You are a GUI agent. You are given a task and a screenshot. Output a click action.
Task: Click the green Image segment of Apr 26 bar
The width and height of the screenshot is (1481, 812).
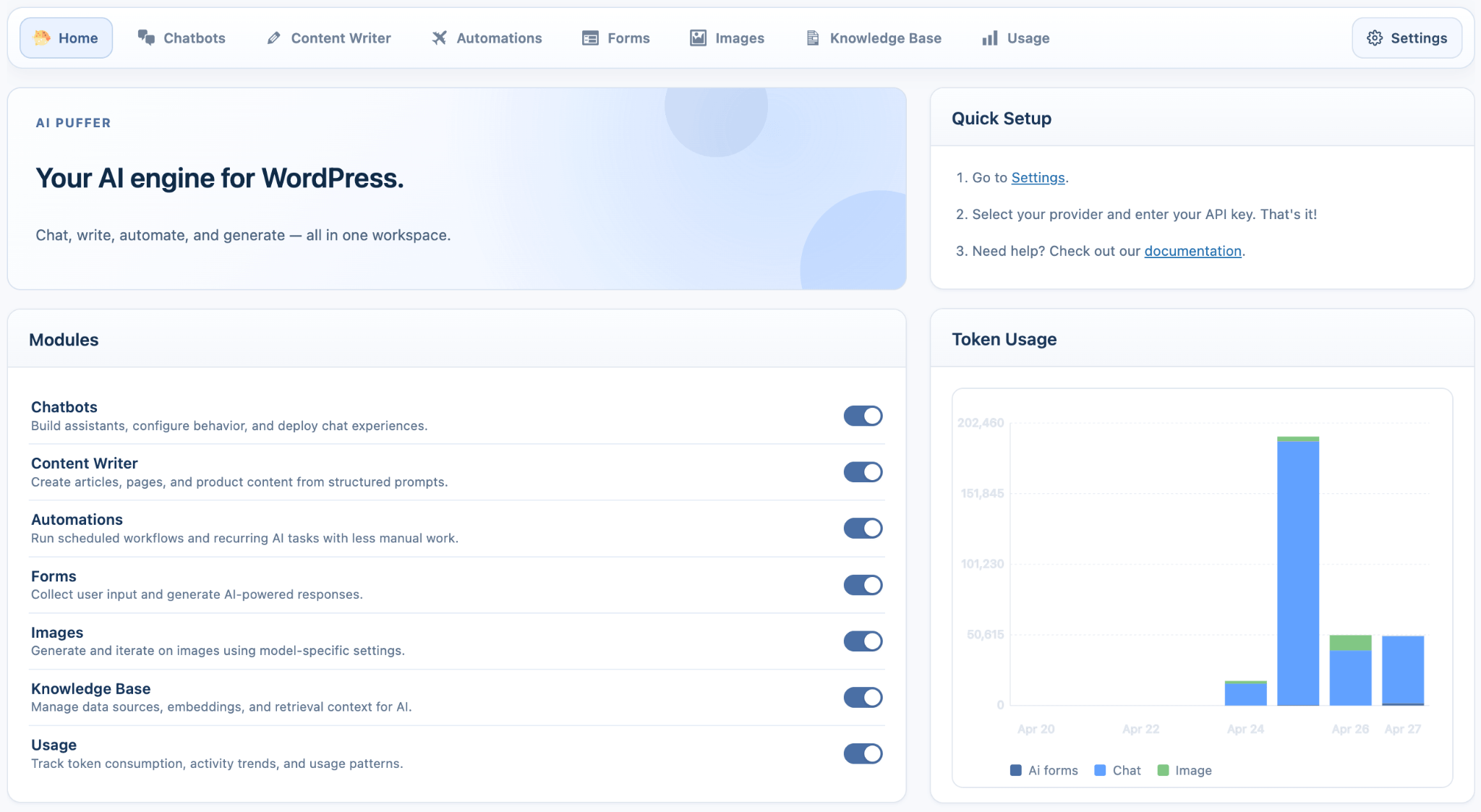pos(1350,643)
